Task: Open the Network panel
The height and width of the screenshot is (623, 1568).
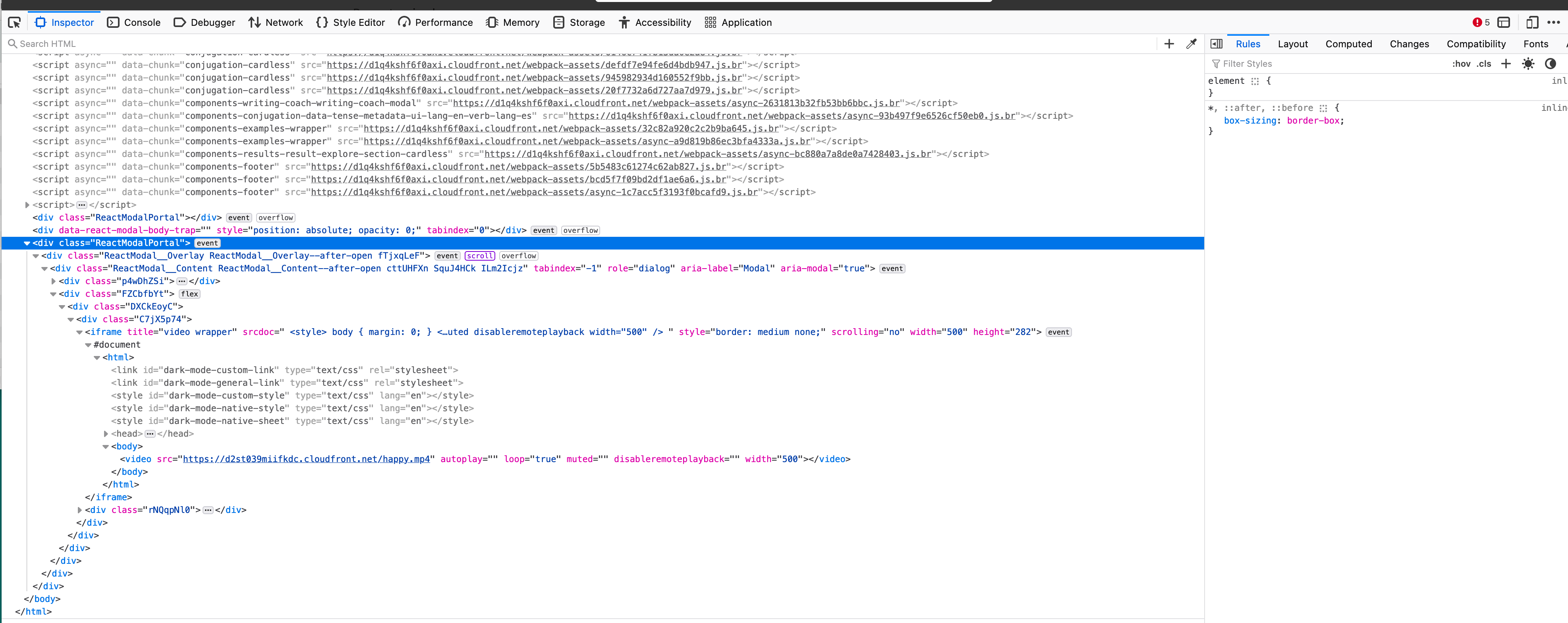Action: coord(277,22)
